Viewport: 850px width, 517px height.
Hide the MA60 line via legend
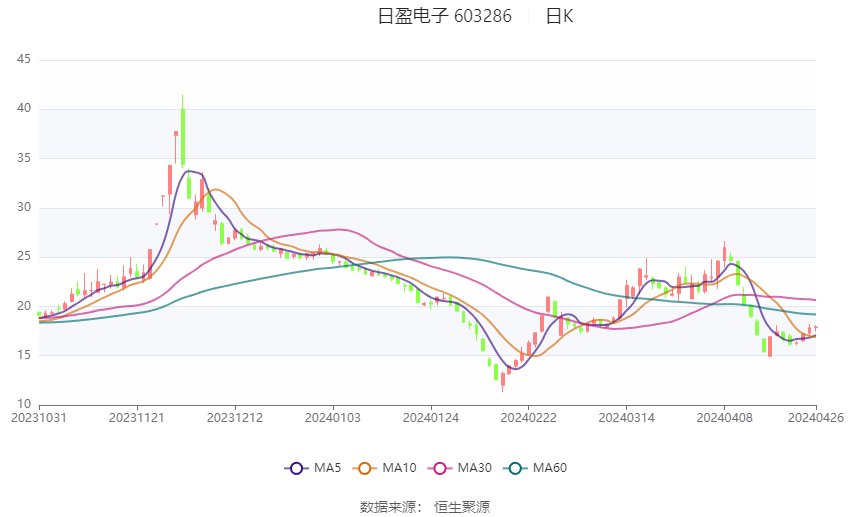tap(535, 468)
